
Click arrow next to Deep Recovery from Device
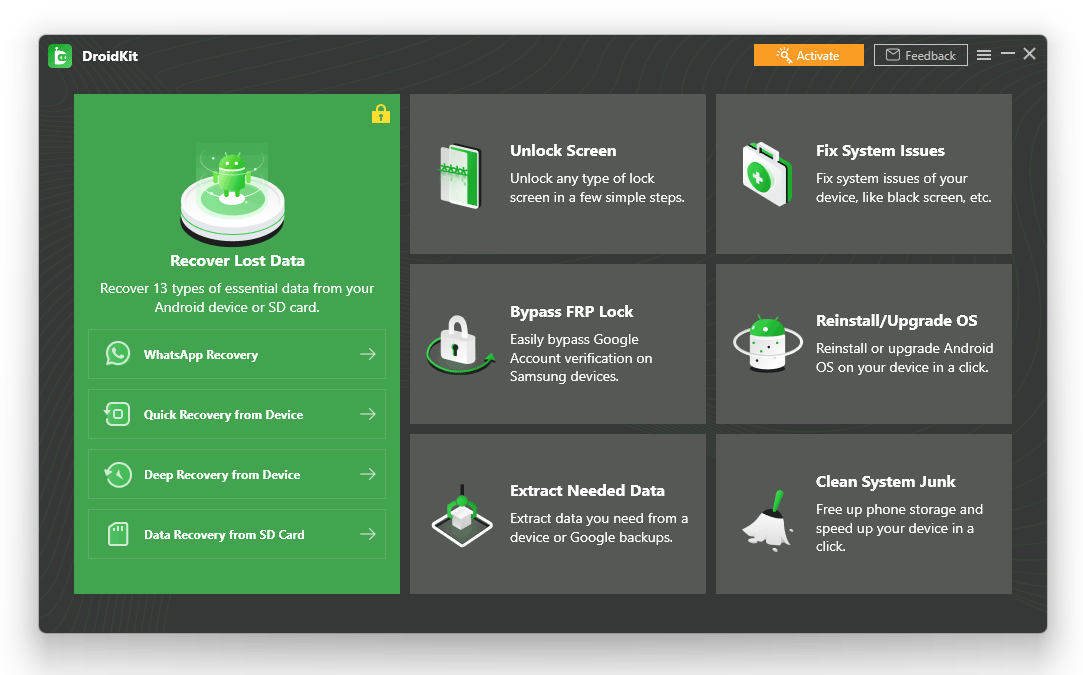368,474
